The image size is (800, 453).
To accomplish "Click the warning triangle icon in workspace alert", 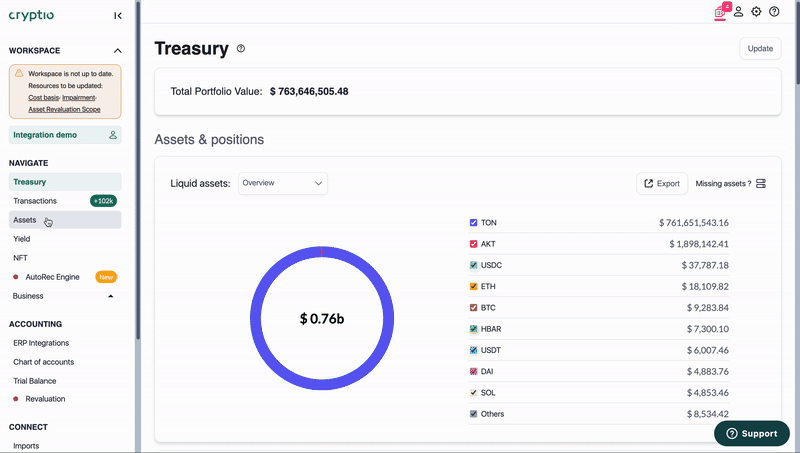I will pos(19,73).
